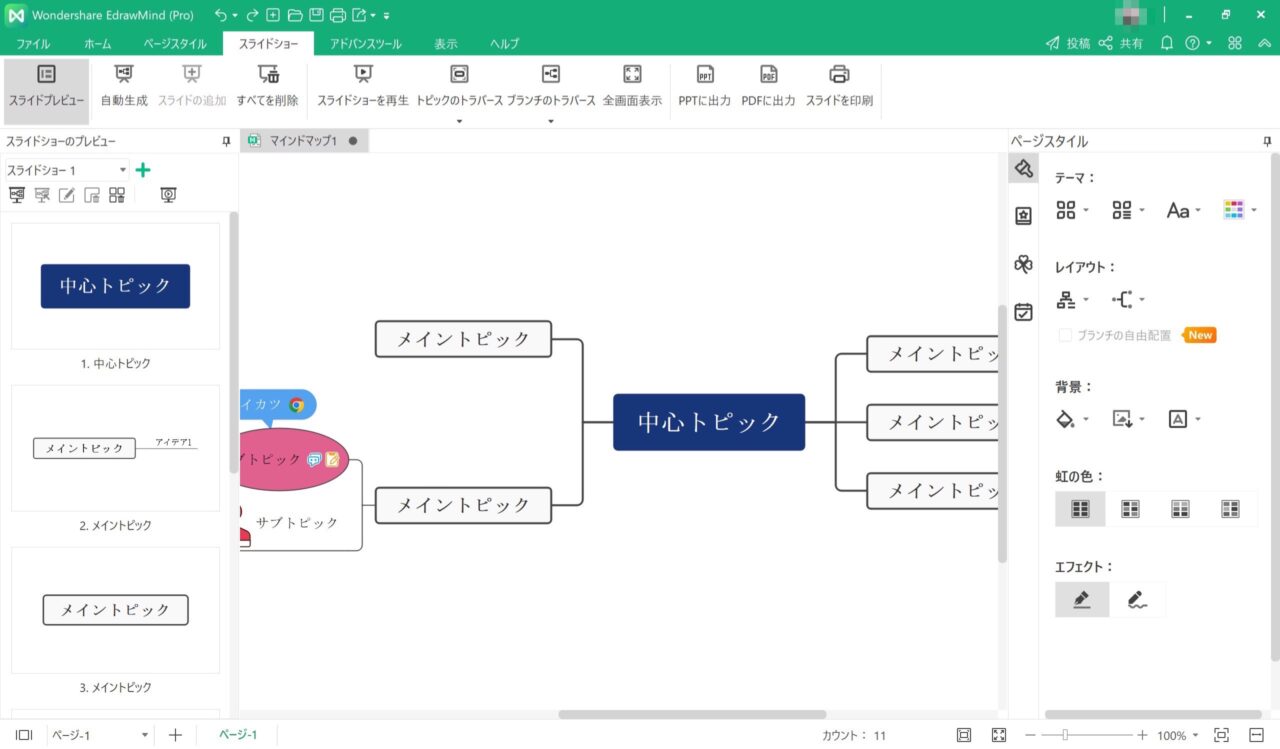Switch to the 表示 tab
This screenshot has width=1280, height=749.
coord(446,44)
